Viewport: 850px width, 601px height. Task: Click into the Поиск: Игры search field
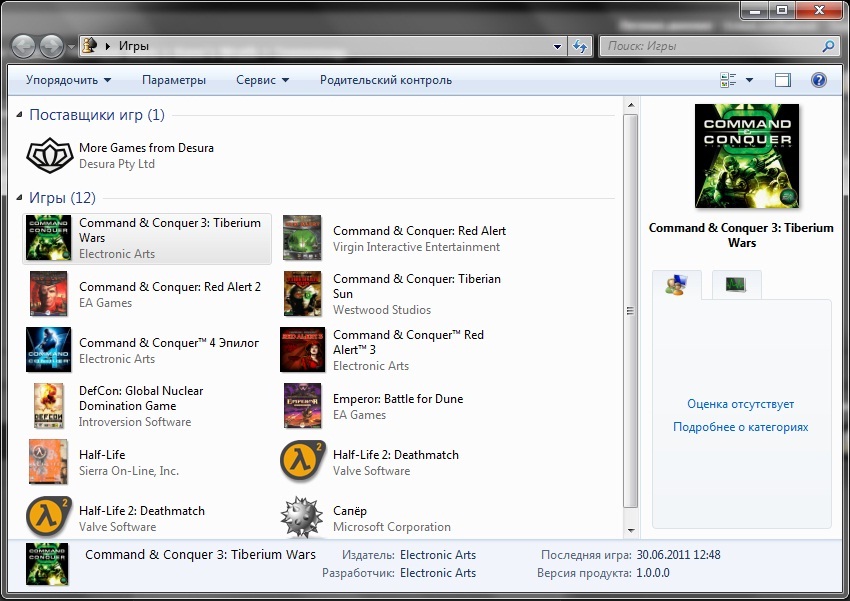710,47
